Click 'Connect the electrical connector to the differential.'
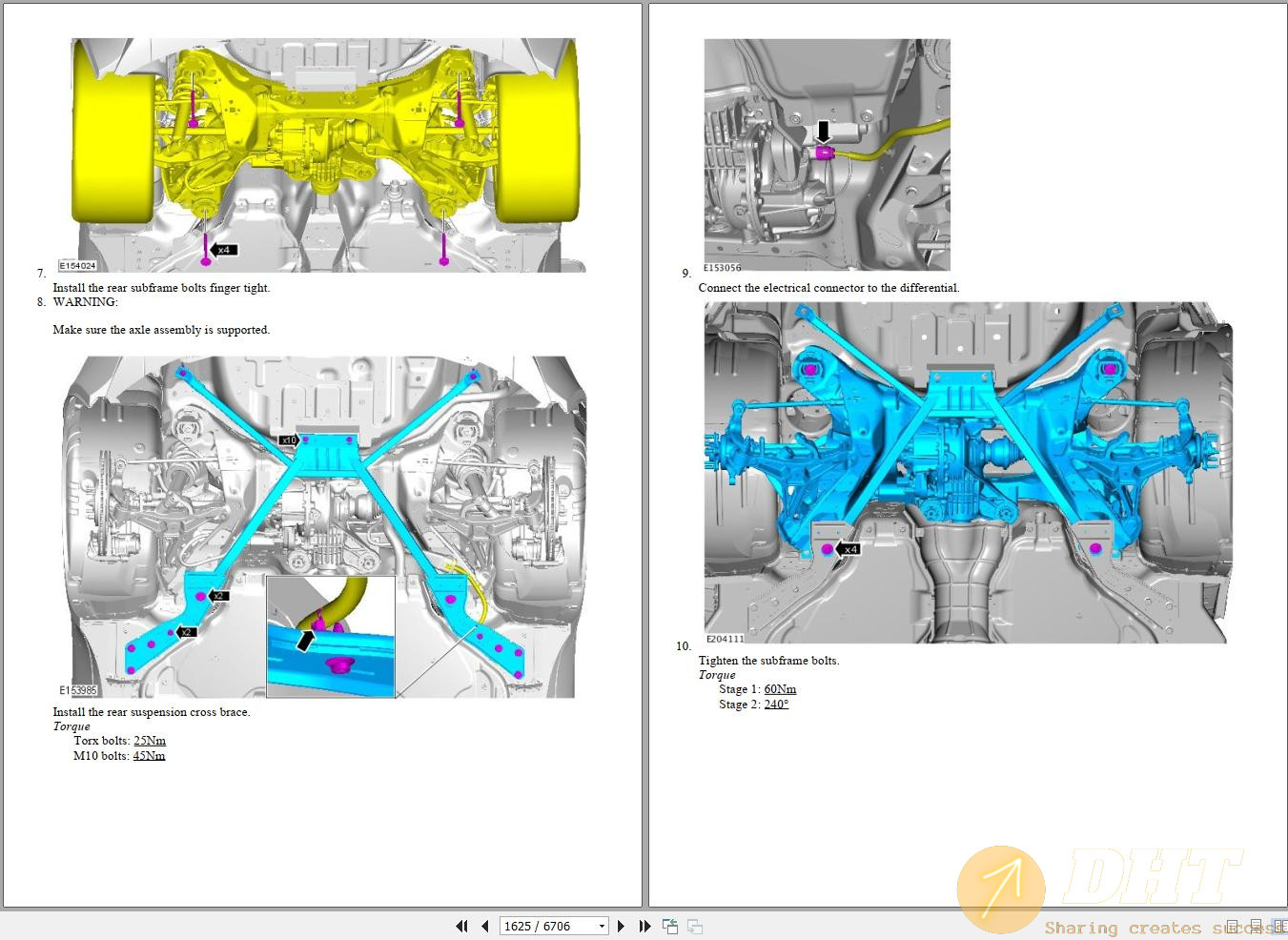 click(828, 288)
